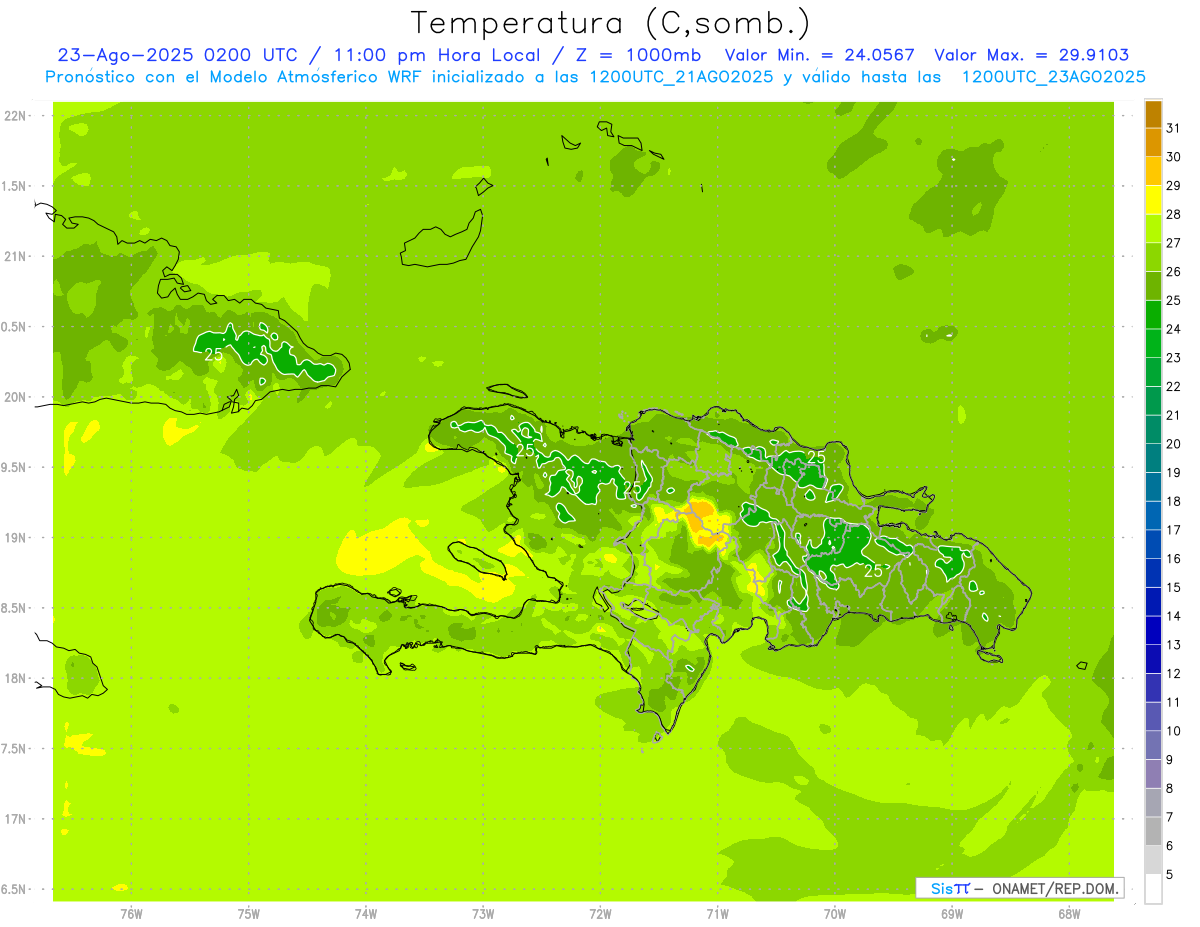Pick the color swatch between 26 and 27

[1153, 257]
